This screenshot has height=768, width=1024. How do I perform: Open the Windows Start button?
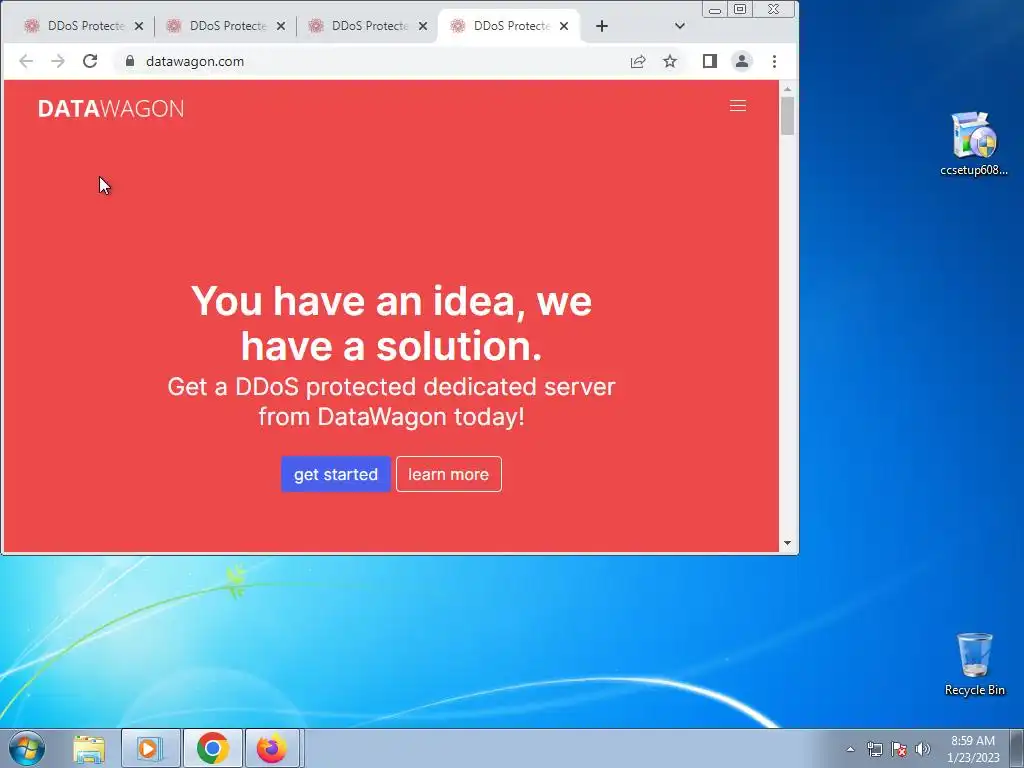pyautogui.click(x=27, y=748)
